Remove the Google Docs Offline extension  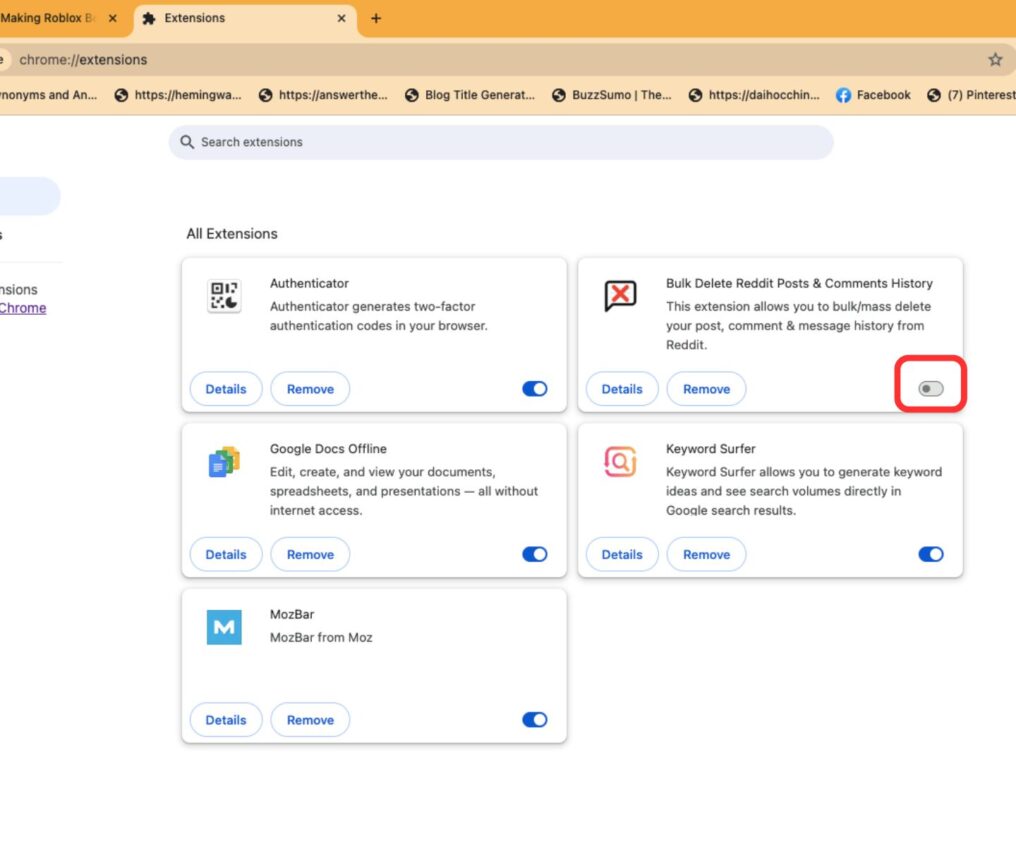(310, 554)
